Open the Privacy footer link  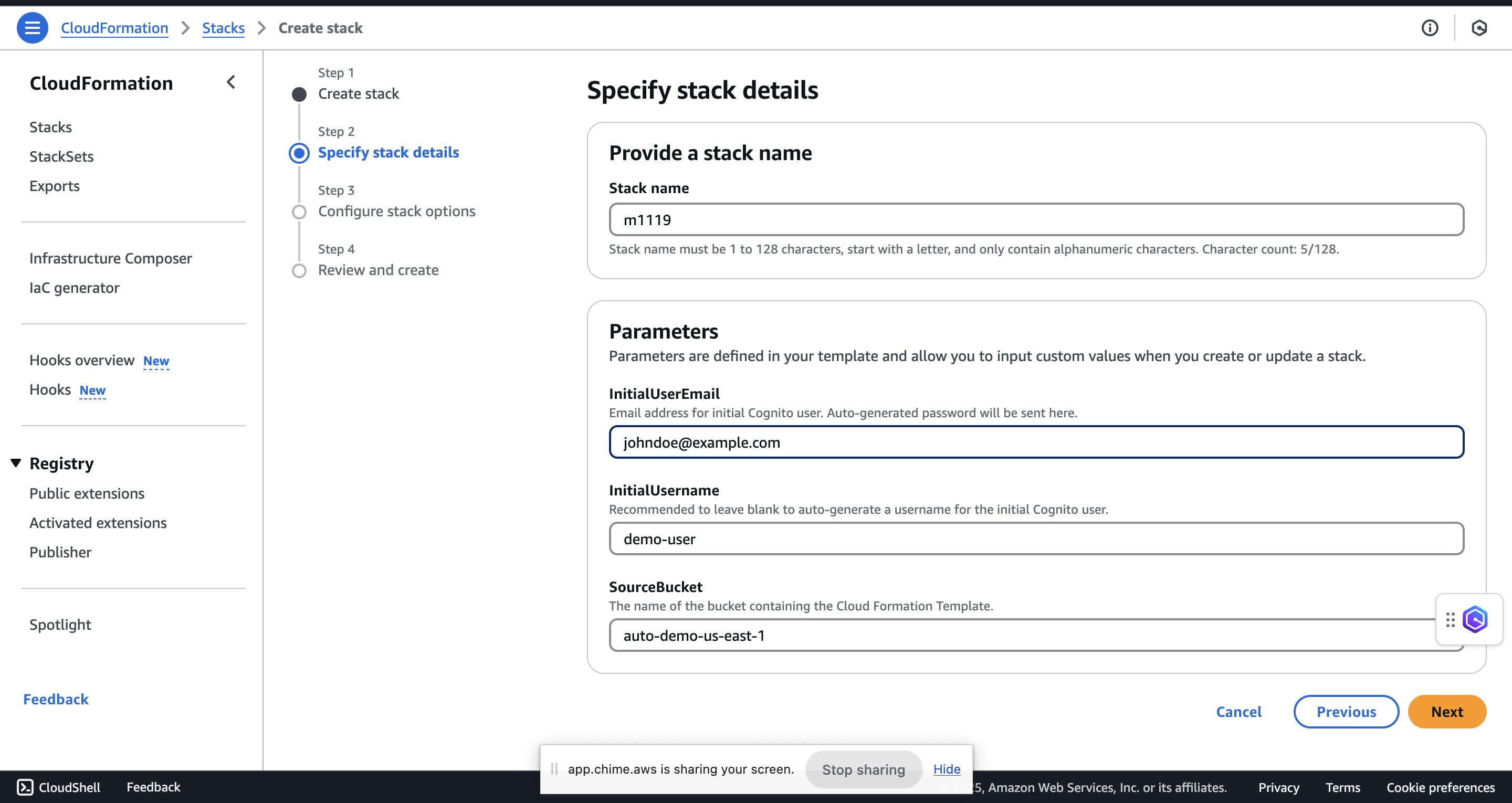[1278, 787]
